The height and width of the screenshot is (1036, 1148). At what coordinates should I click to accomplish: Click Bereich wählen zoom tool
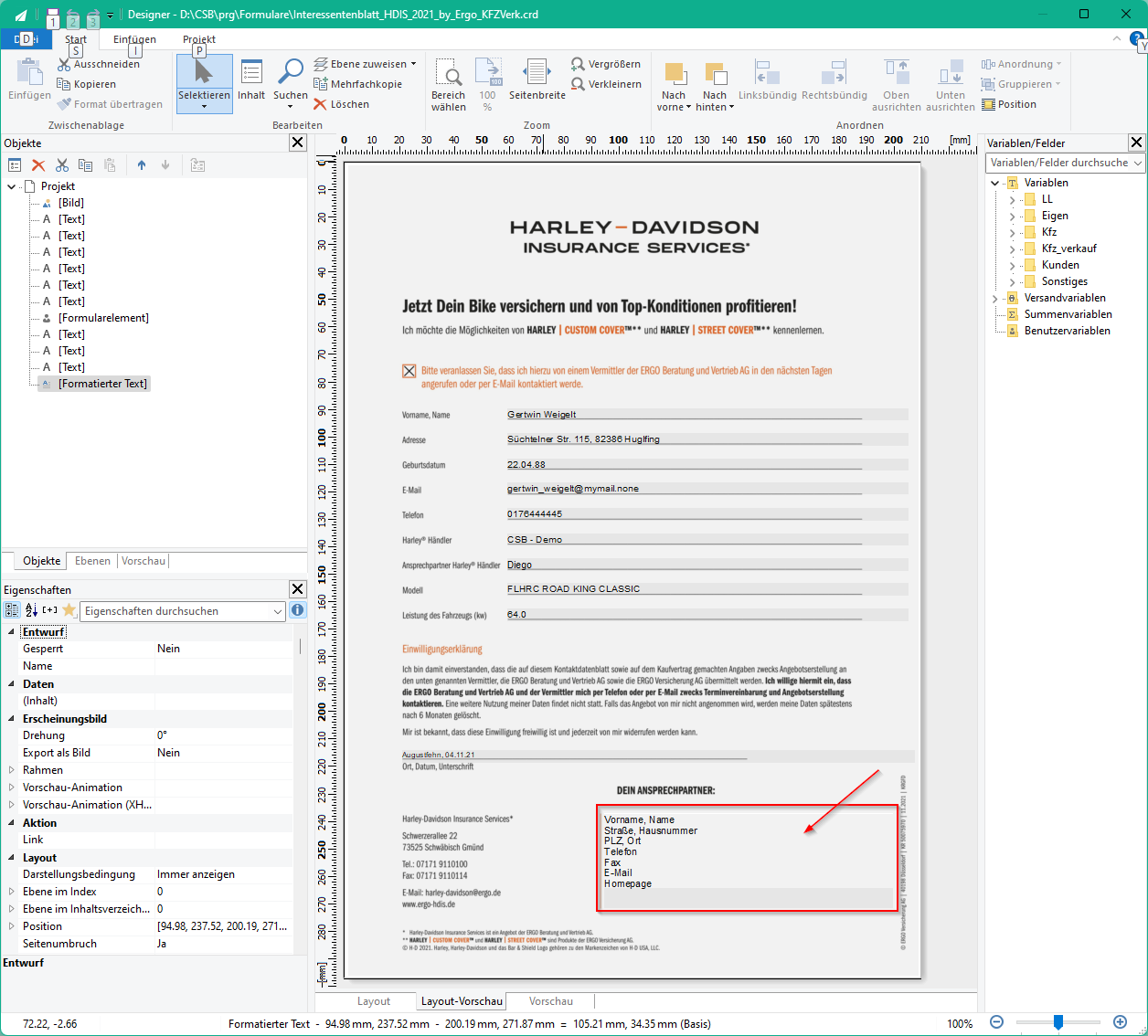pyautogui.click(x=449, y=85)
